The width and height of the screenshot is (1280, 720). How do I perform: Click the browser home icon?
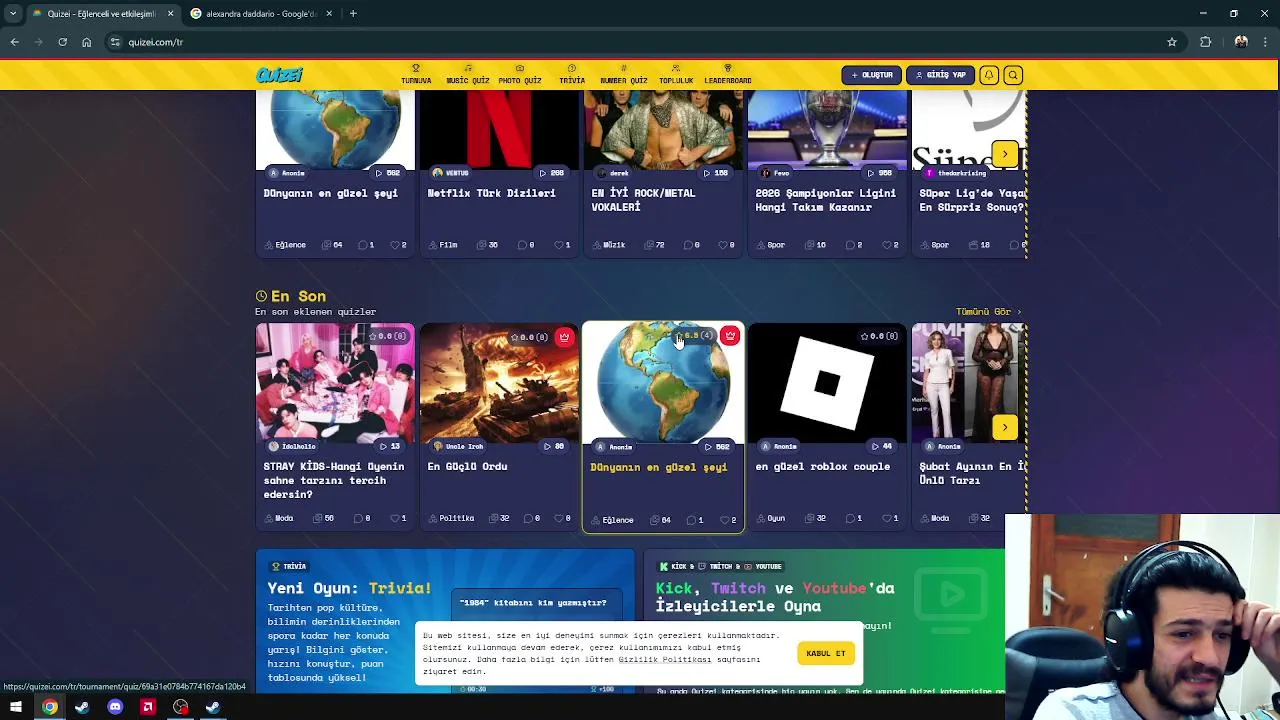86,42
